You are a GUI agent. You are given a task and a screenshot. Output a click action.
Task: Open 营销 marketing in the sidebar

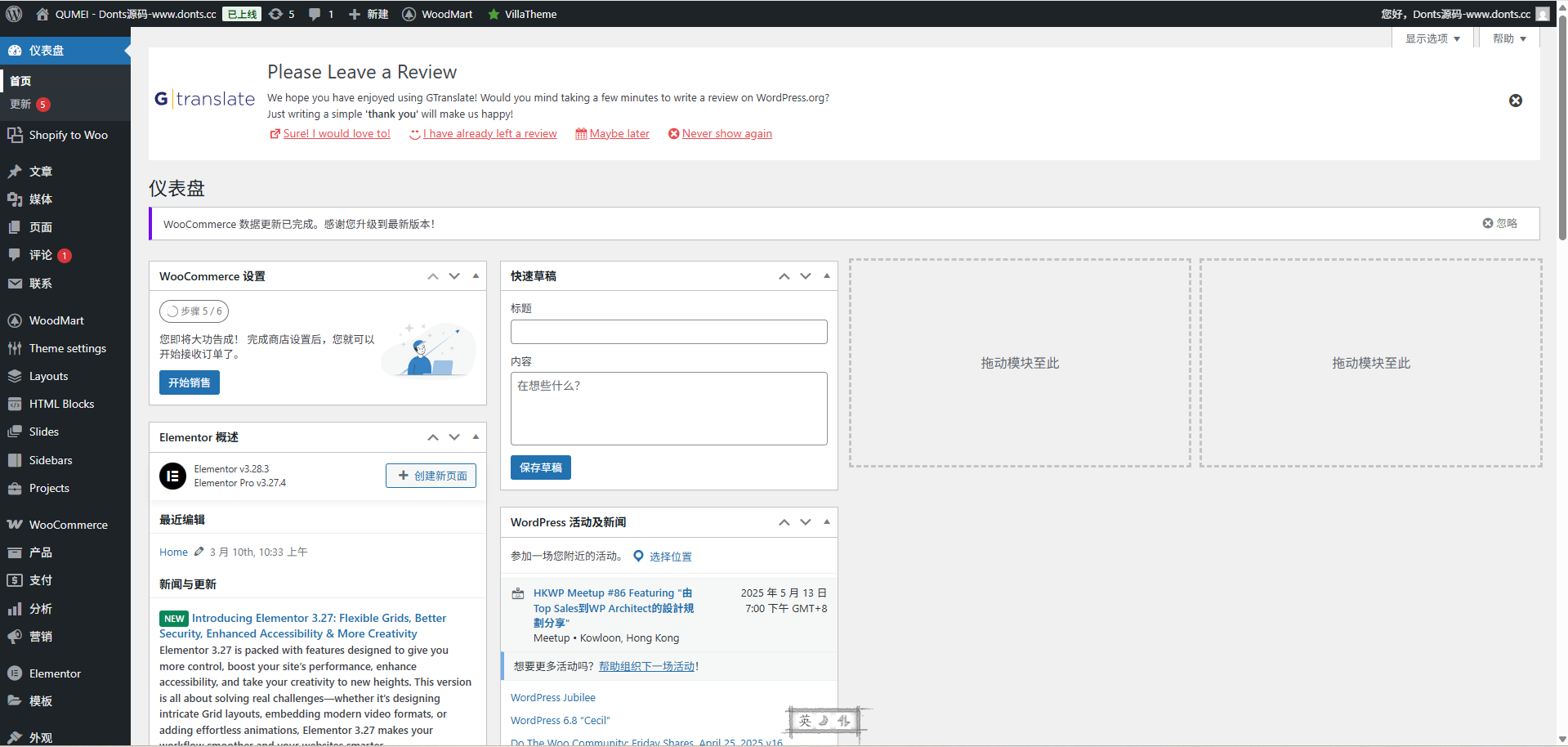65,637
